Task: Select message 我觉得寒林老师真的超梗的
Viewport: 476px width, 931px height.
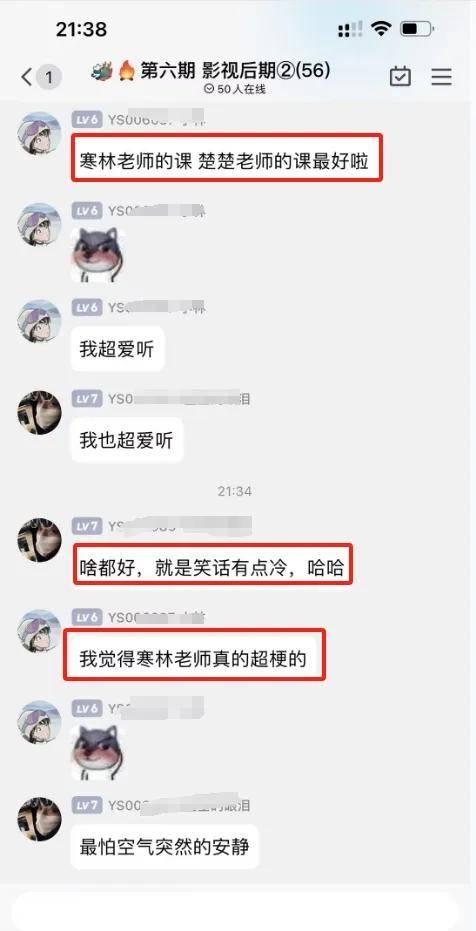Action: [195, 655]
